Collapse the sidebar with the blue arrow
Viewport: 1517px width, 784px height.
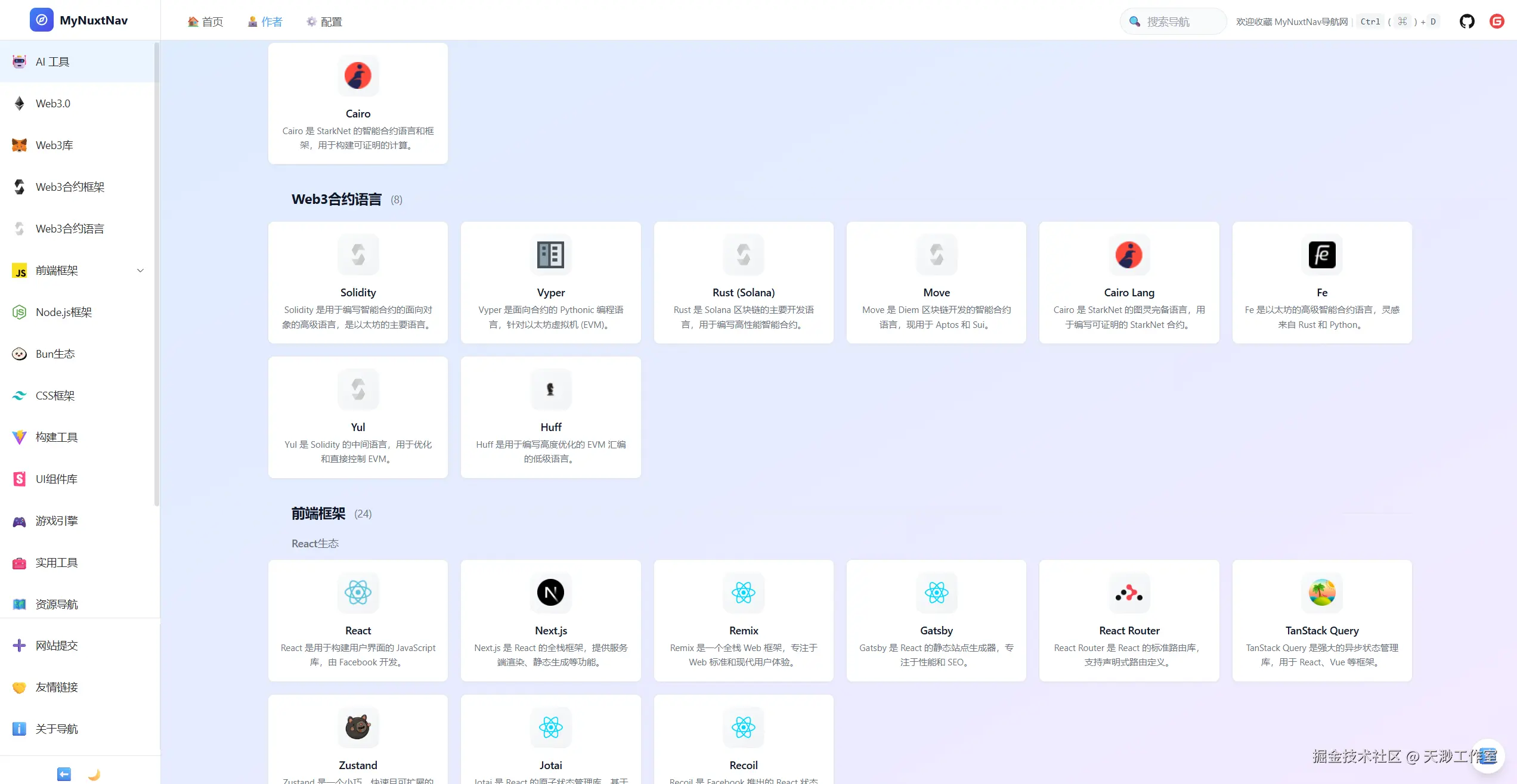pos(64,774)
